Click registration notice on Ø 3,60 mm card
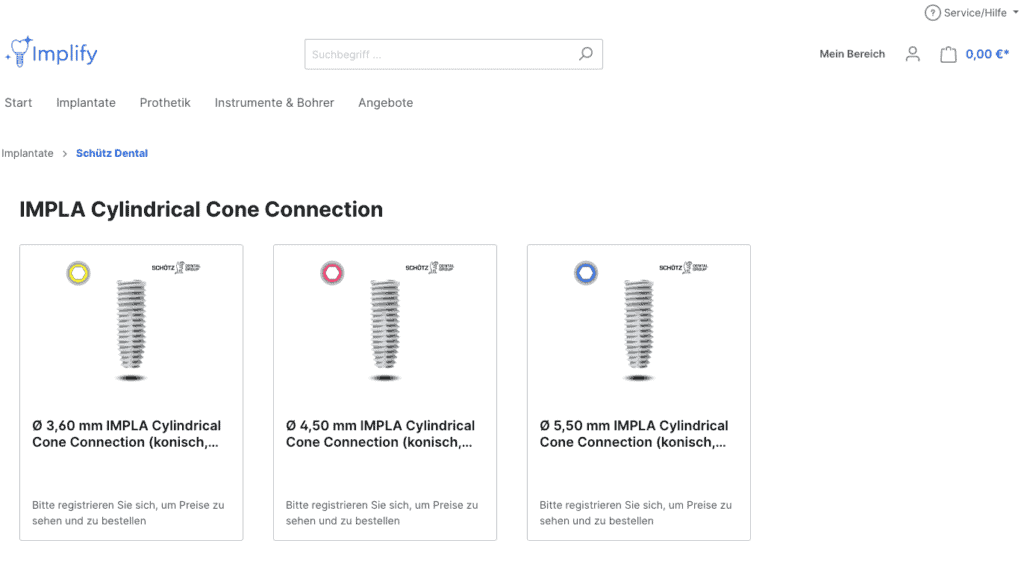The image size is (1024, 561). [x=128, y=513]
